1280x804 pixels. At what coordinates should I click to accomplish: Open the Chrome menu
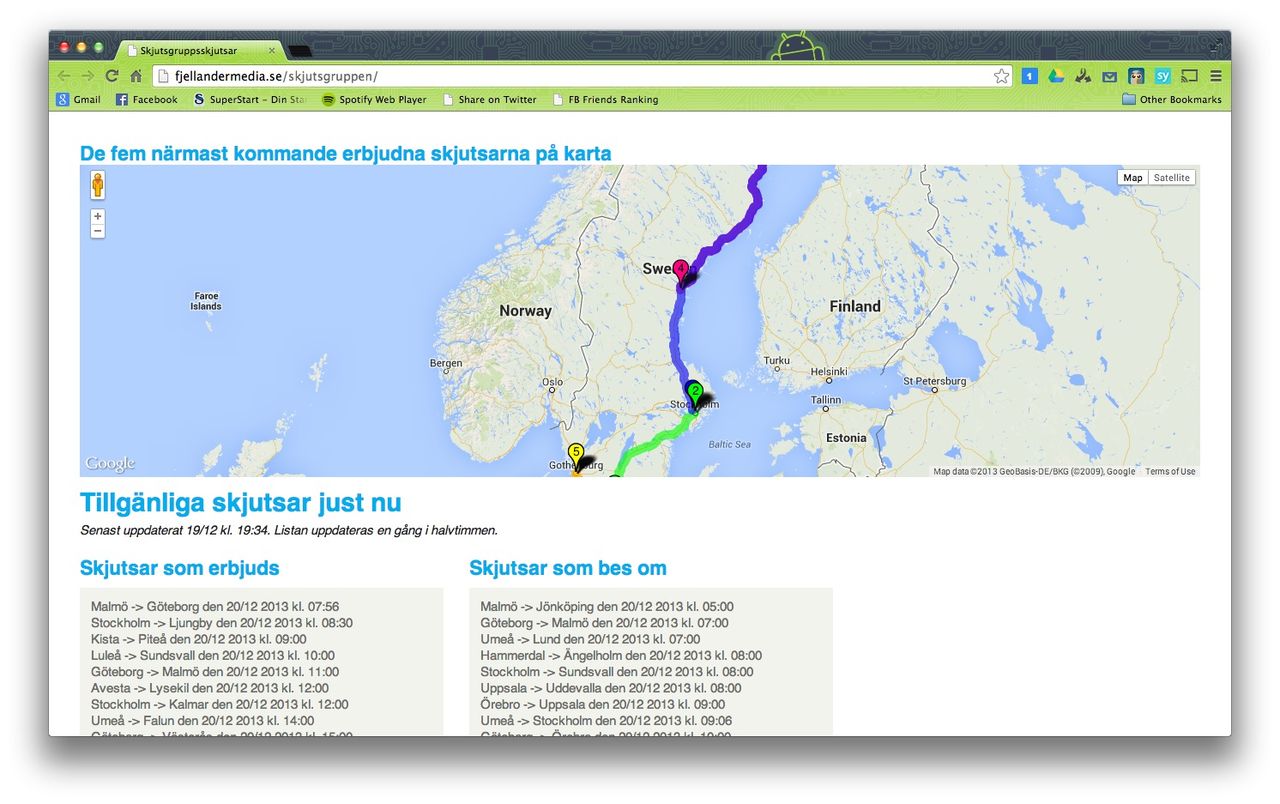tap(1216, 76)
